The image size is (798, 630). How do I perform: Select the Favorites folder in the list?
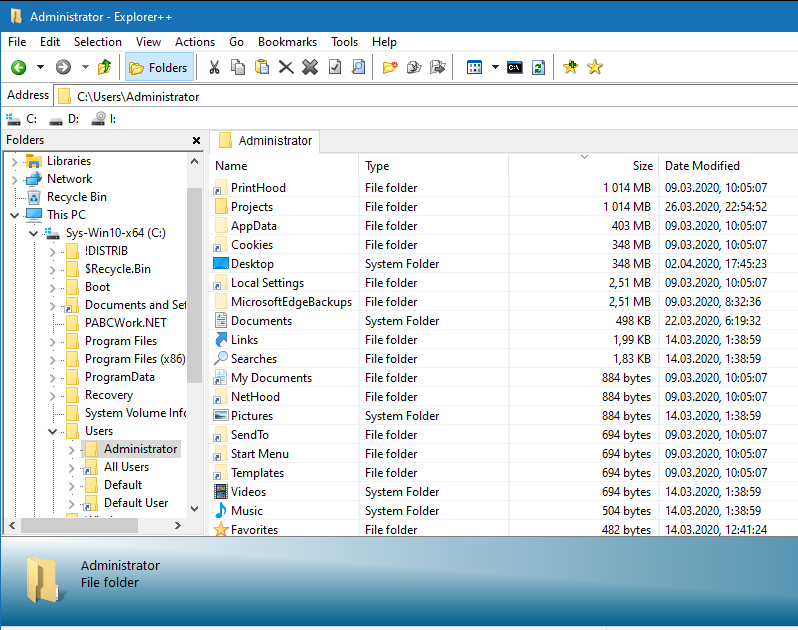coord(254,530)
